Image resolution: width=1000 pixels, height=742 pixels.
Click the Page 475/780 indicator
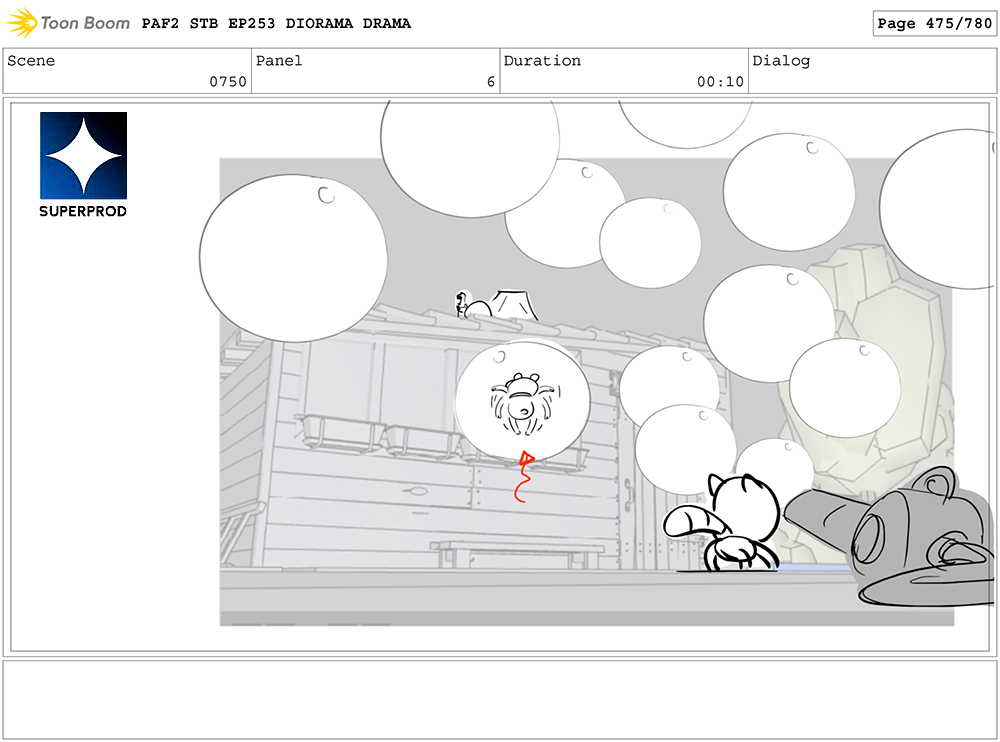pos(934,24)
